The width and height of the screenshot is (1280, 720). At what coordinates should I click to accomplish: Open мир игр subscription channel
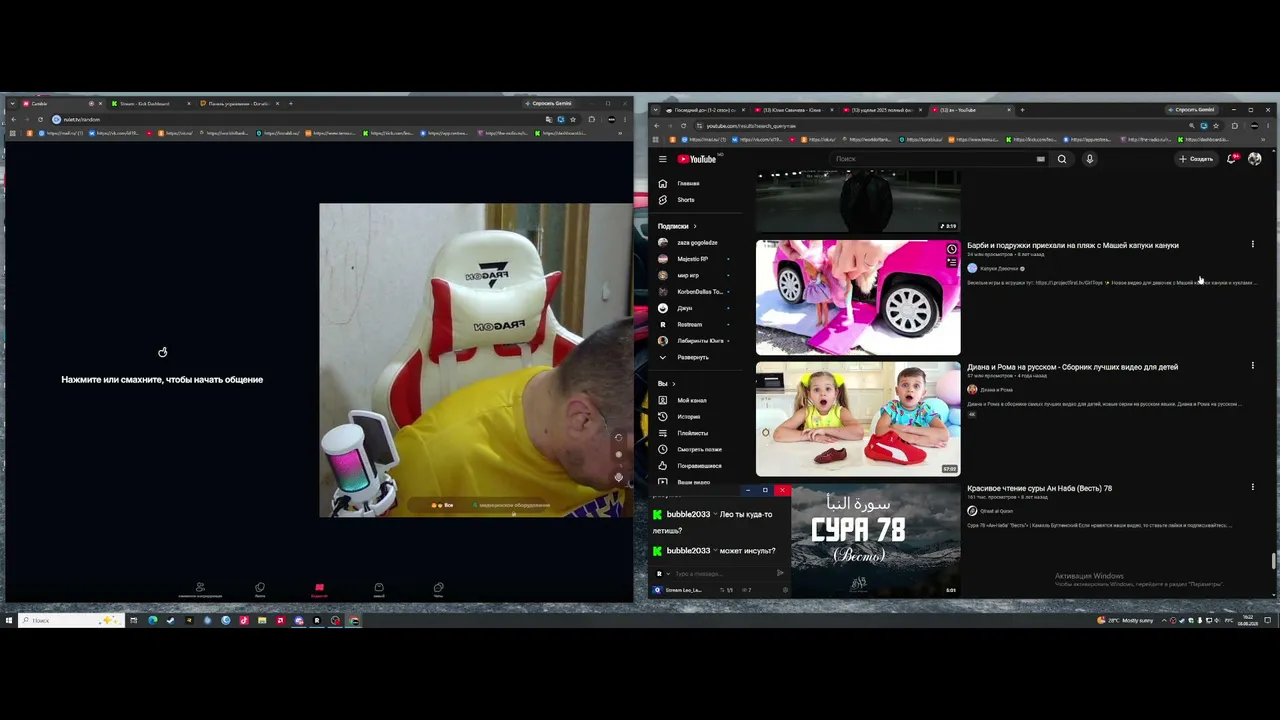coord(695,275)
